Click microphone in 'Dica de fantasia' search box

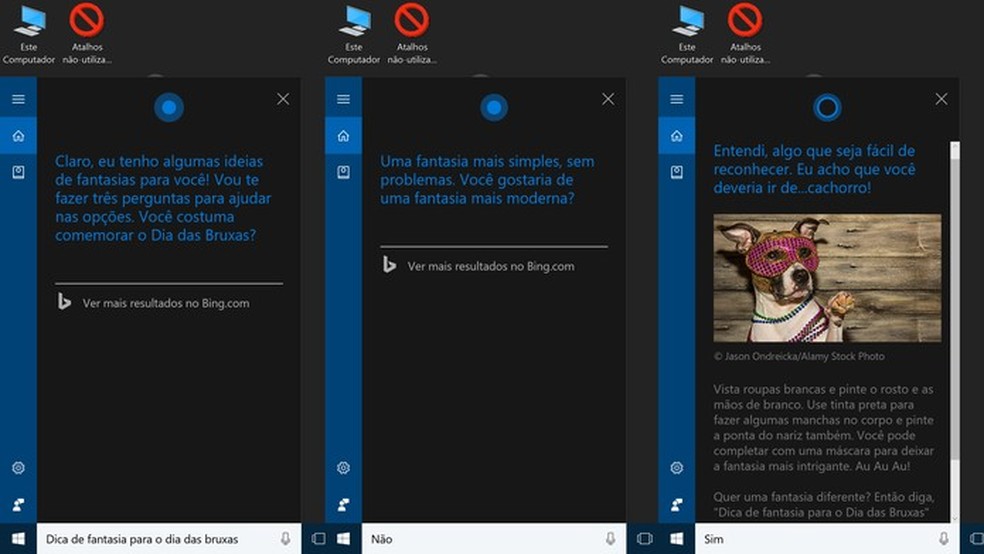[286, 539]
